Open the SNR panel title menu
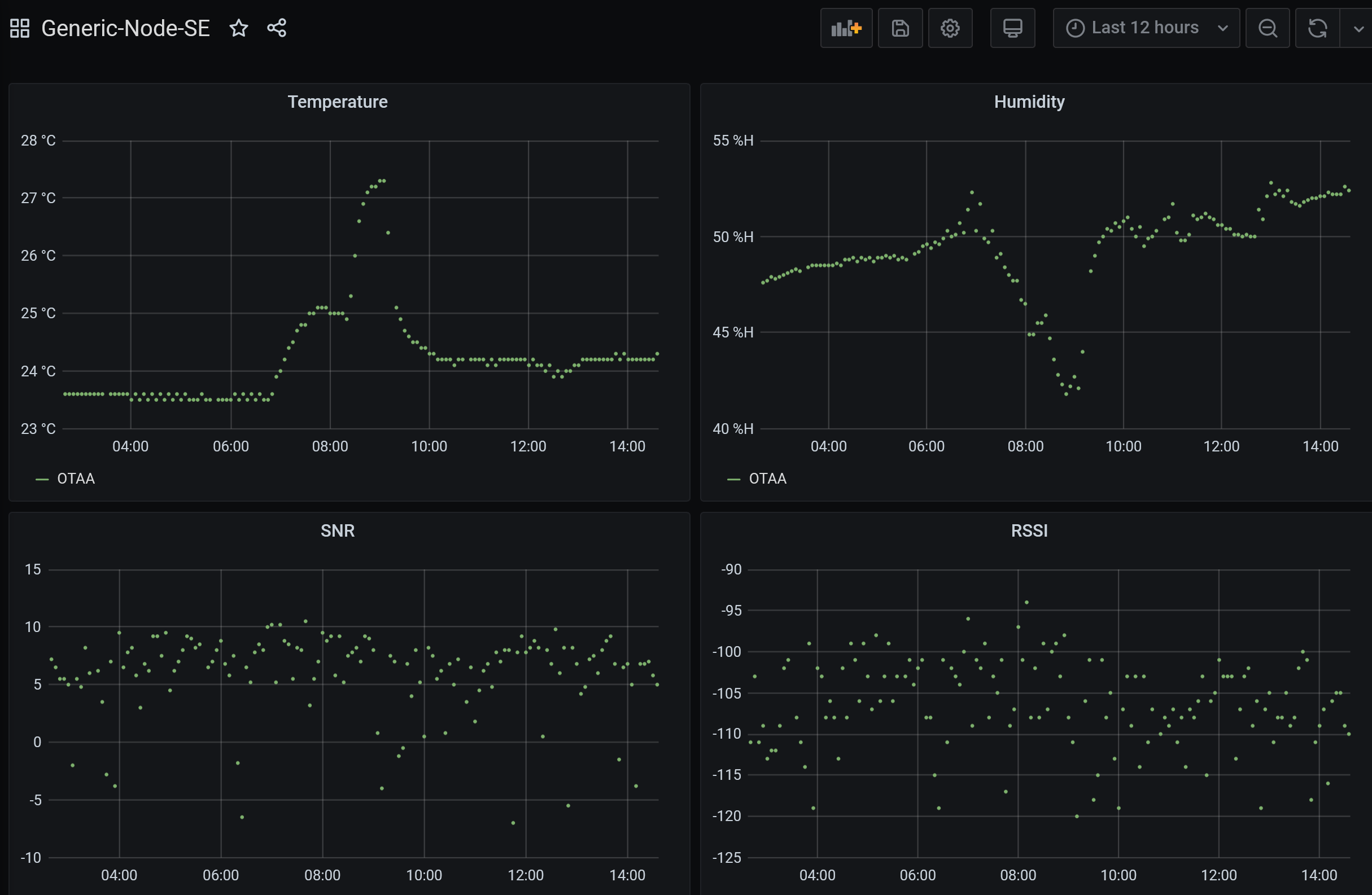This screenshot has width=1372, height=895. click(338, 531)
